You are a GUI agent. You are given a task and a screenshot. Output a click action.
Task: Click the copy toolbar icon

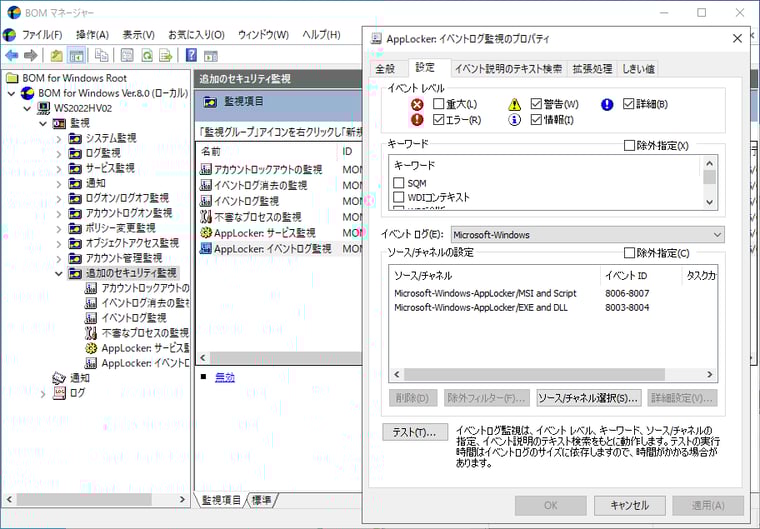pyautogui.click(x=101, y=55)
